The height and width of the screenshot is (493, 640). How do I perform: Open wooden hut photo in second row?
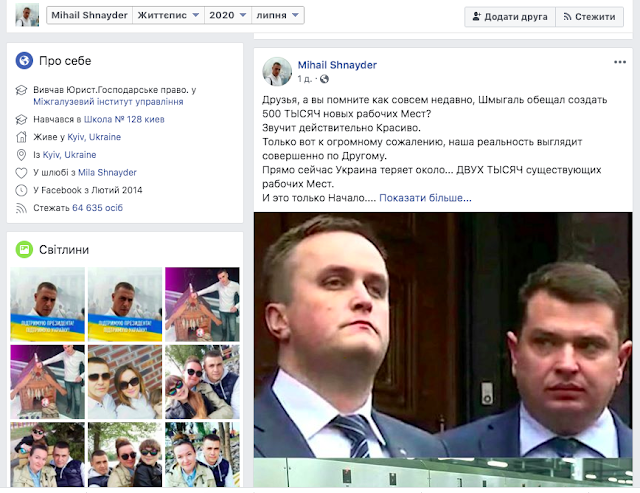point(47,382)
